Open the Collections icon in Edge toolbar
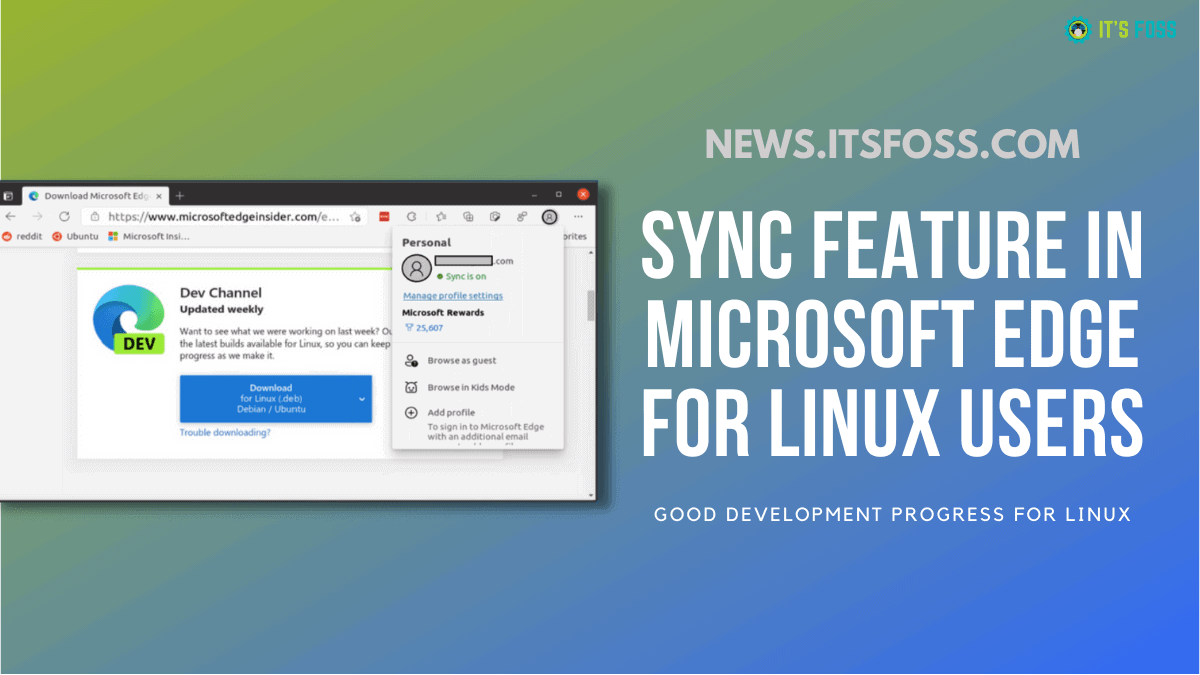This screenshot has width=1200, height=675. tap(468, 216)
